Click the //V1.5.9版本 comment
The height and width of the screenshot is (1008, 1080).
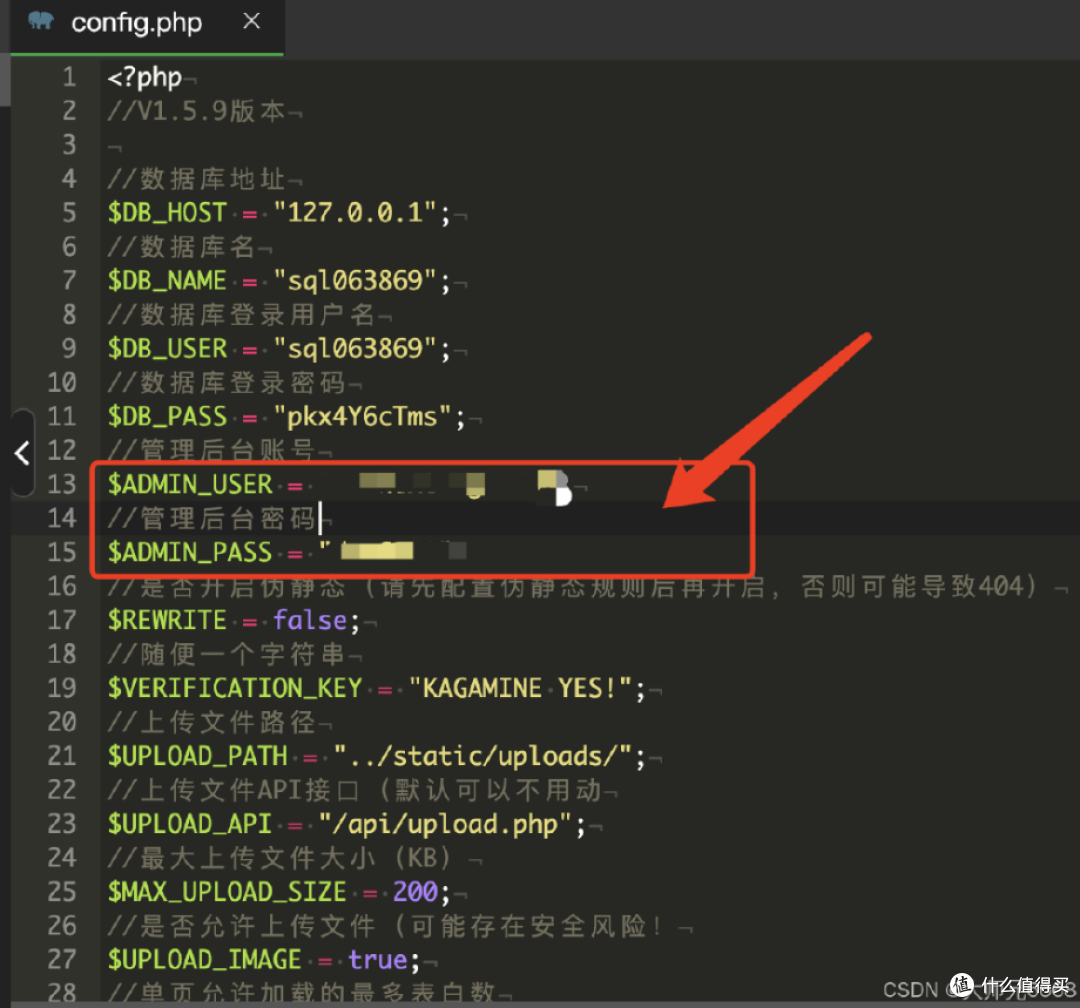(196, 111)
